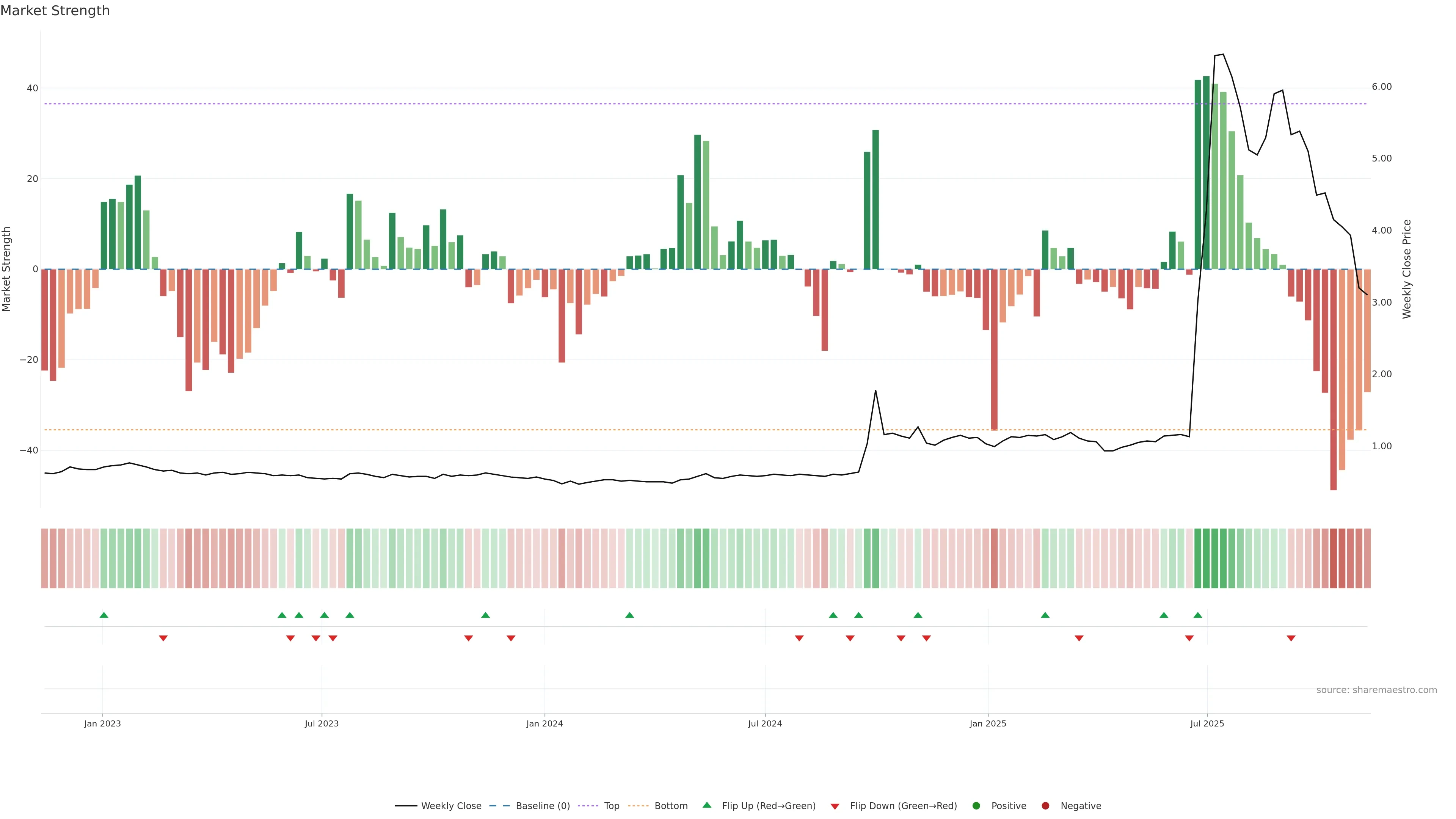Click the first red flip-down marker

pos(163,638)
